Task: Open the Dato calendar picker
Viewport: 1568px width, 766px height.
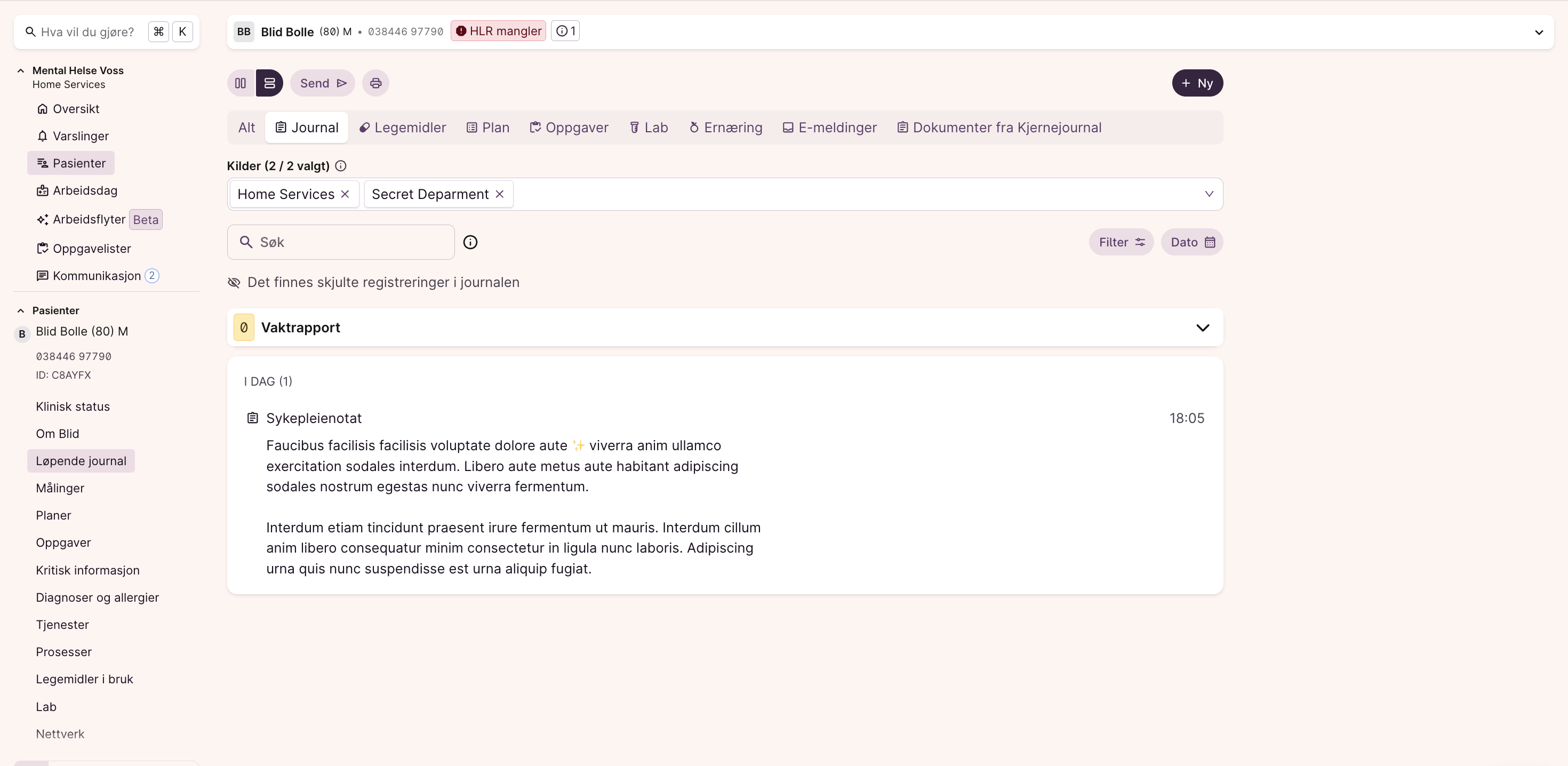Action: point(1191,242)
